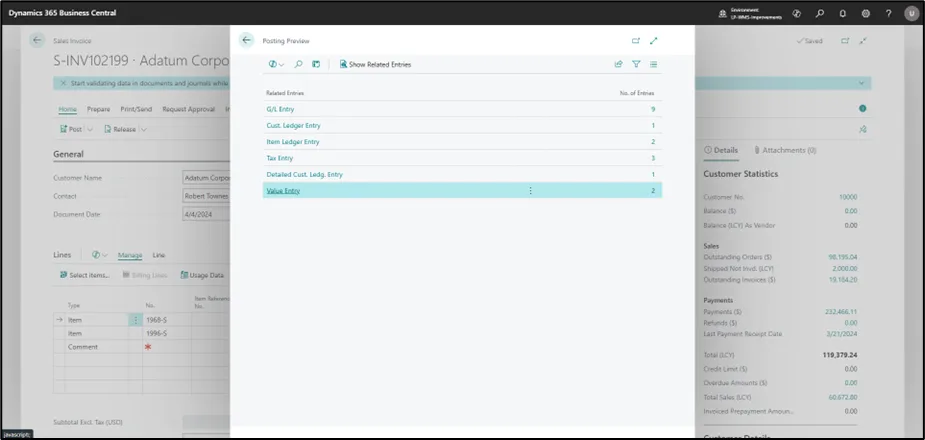Click the Tax Entry count 3
This screenshot has height=440, width=925.
point(653,158)
